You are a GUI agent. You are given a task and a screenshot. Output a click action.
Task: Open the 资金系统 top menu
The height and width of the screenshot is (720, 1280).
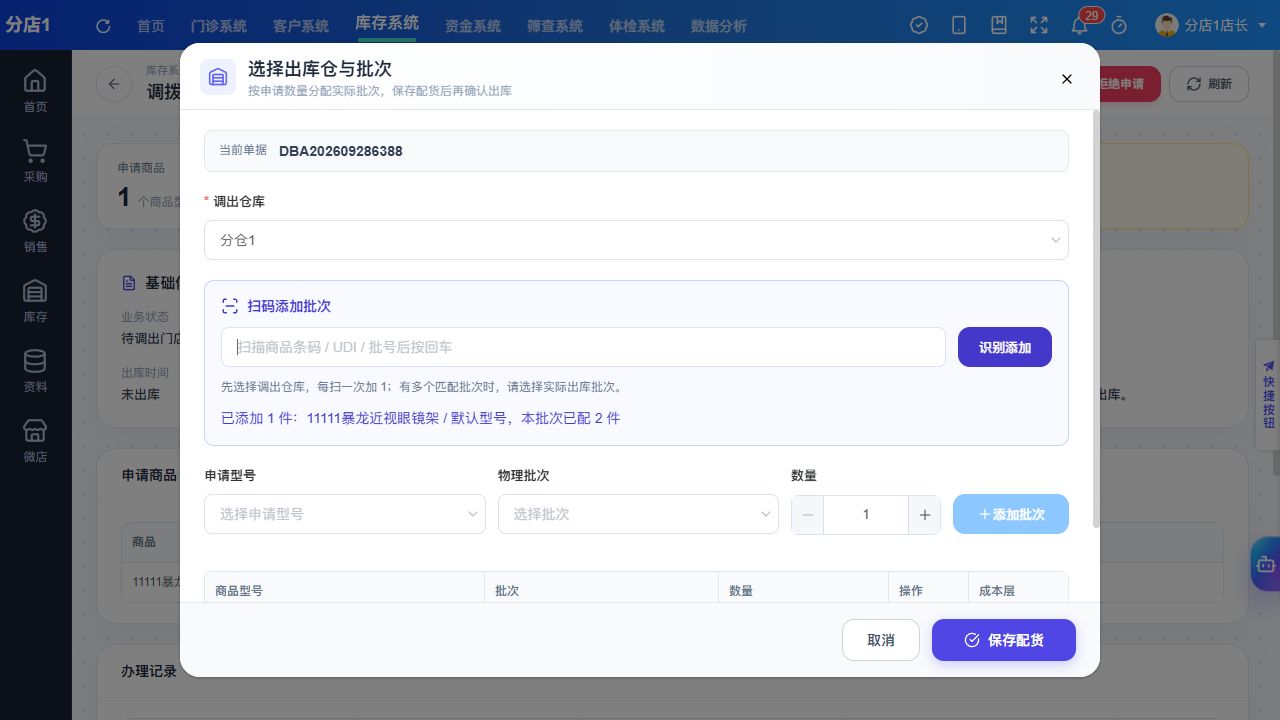[473, 26]
